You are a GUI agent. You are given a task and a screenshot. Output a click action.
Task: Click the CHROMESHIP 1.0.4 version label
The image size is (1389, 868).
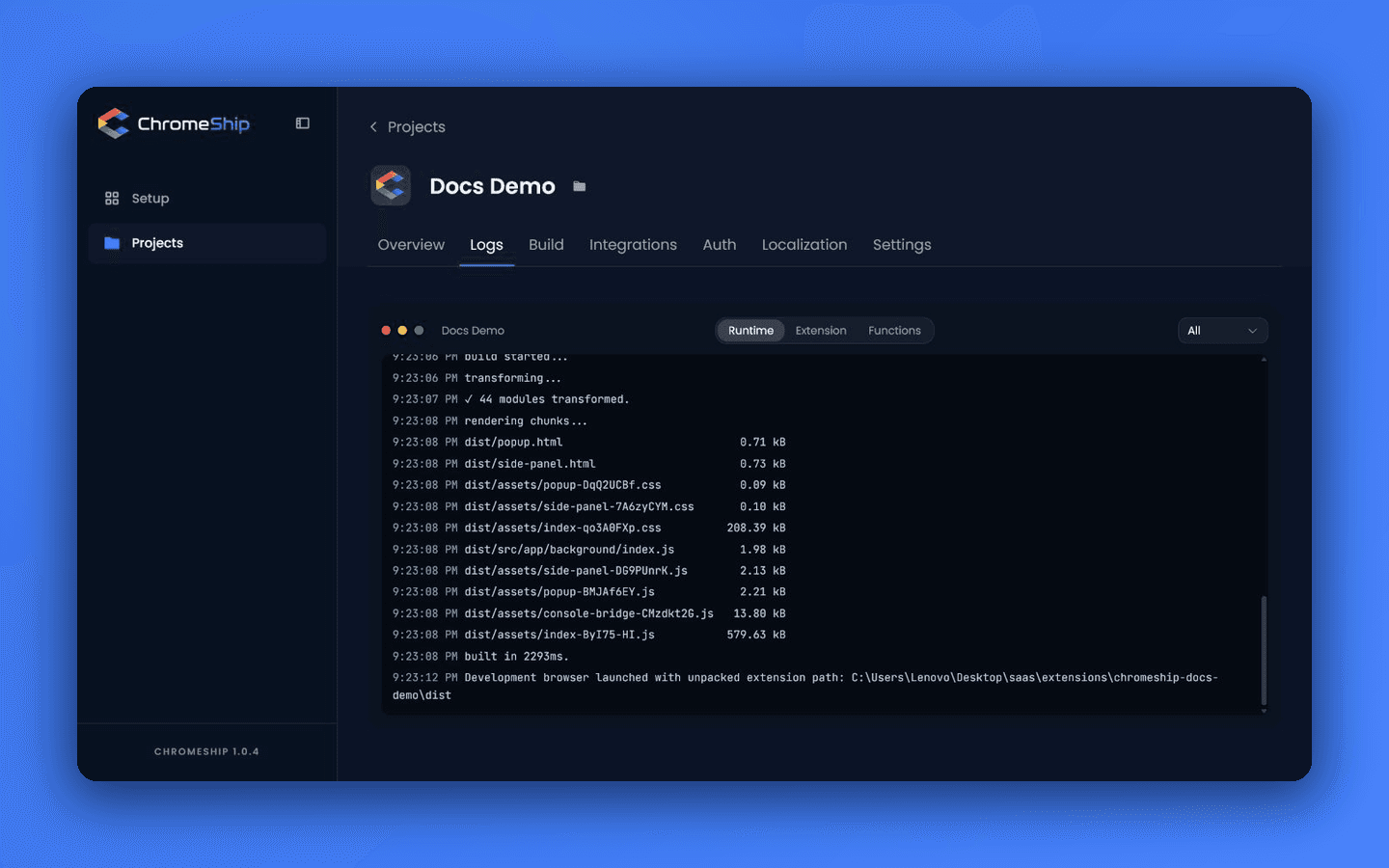click(206, 751)
